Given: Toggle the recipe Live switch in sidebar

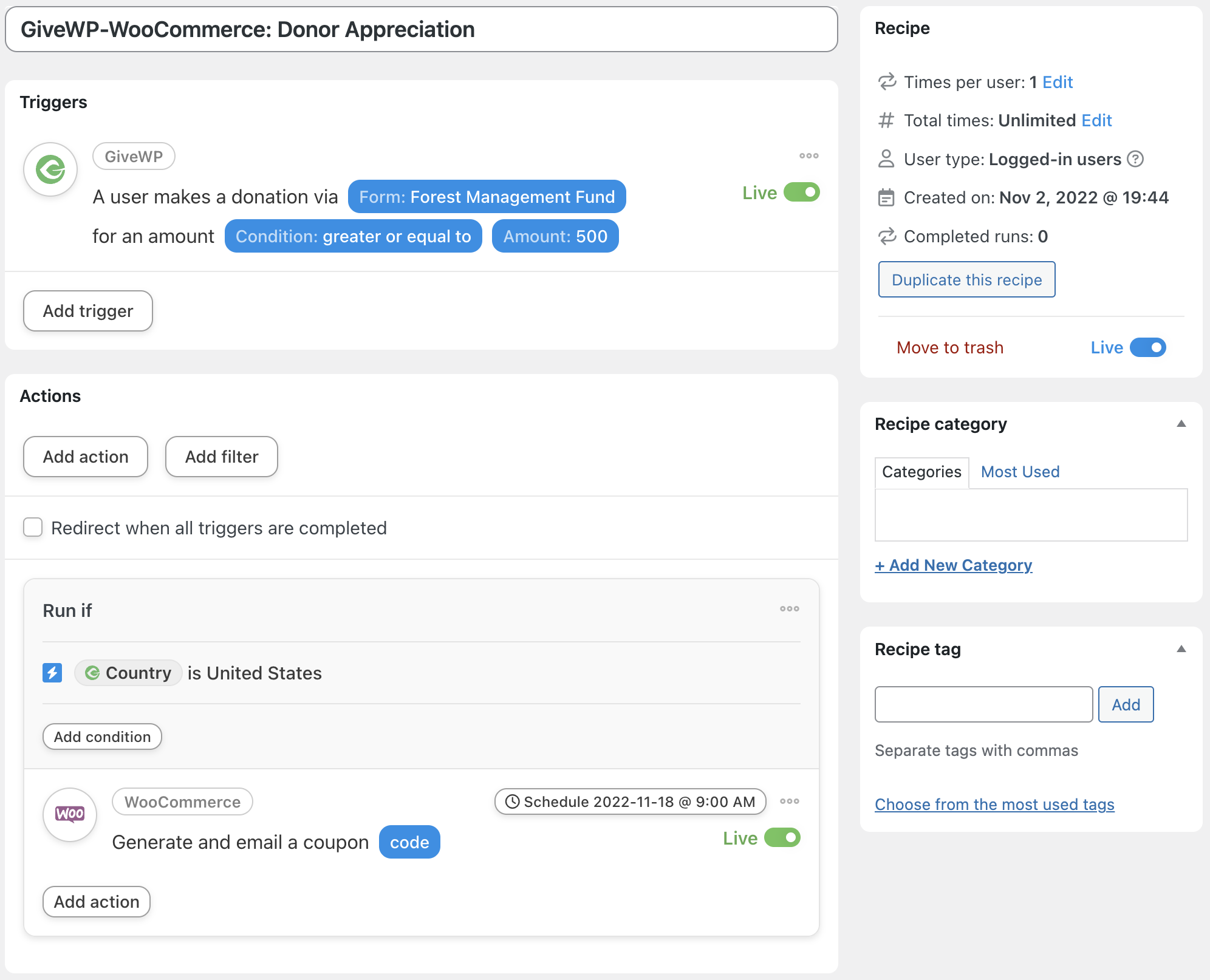Looking at the screenshot, I should [x=1147, y=347].
